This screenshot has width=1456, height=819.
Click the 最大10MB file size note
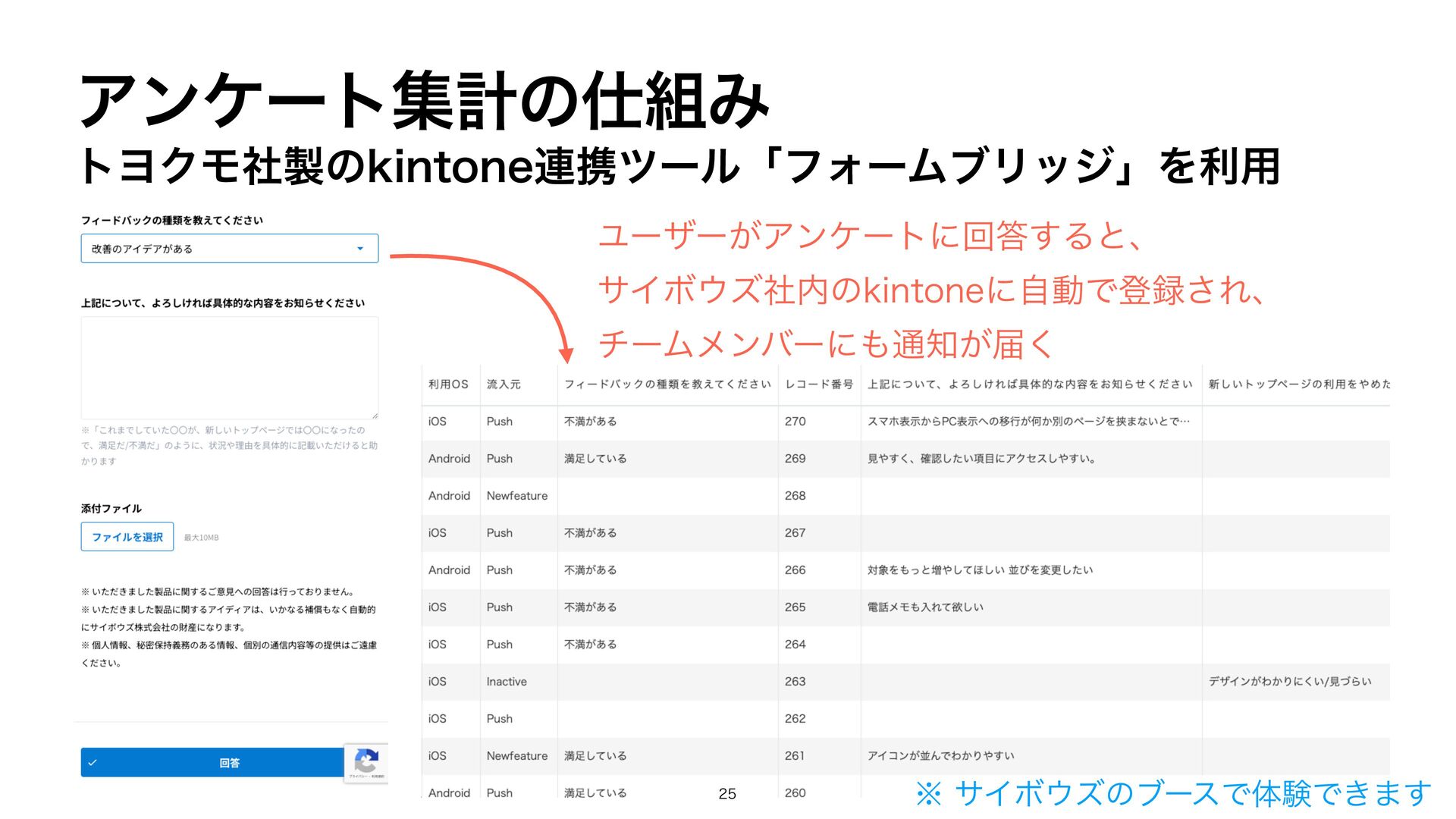coord(201,538)
